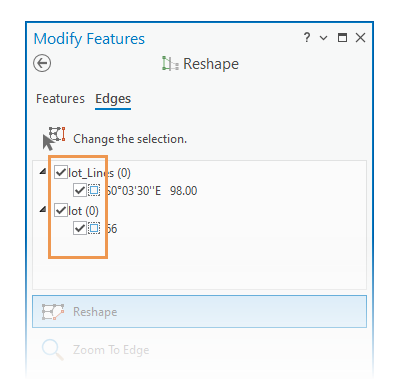Go back using the circled arrow icon
This screenshot has width=400, height=380.
[42, 63]
